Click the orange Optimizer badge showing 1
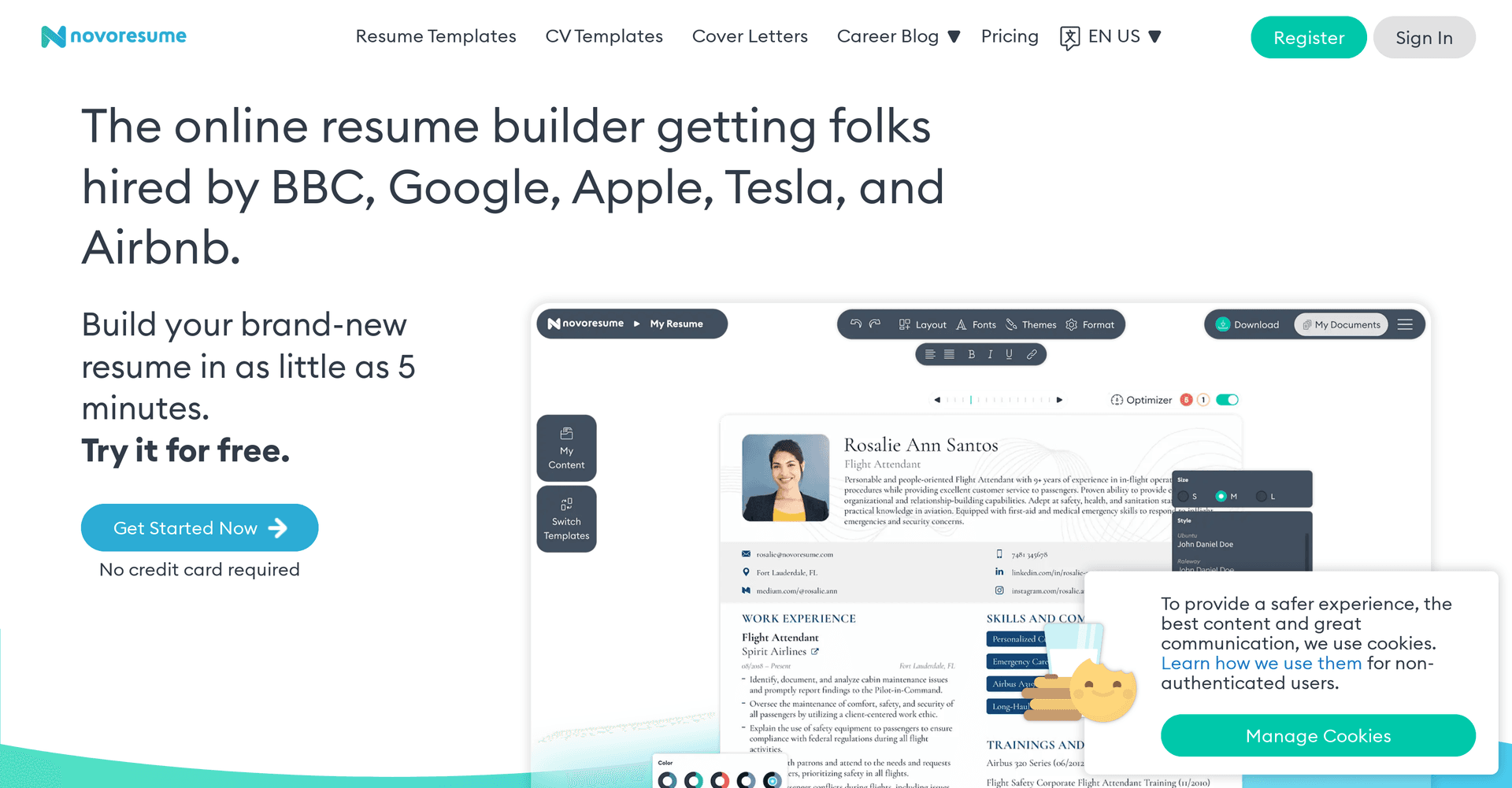Viewport: 1512px width, 788px height. coord(1203,400)
